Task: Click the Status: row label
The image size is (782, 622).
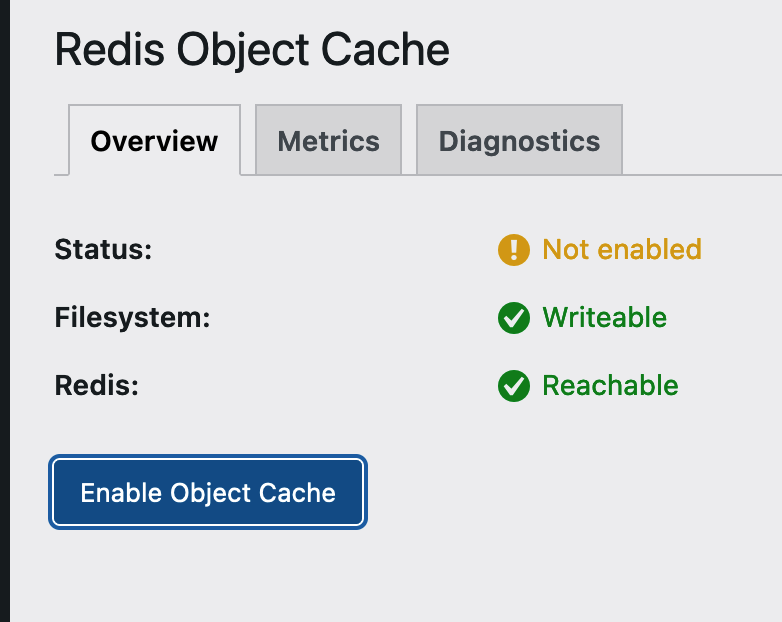Action: 103,249
